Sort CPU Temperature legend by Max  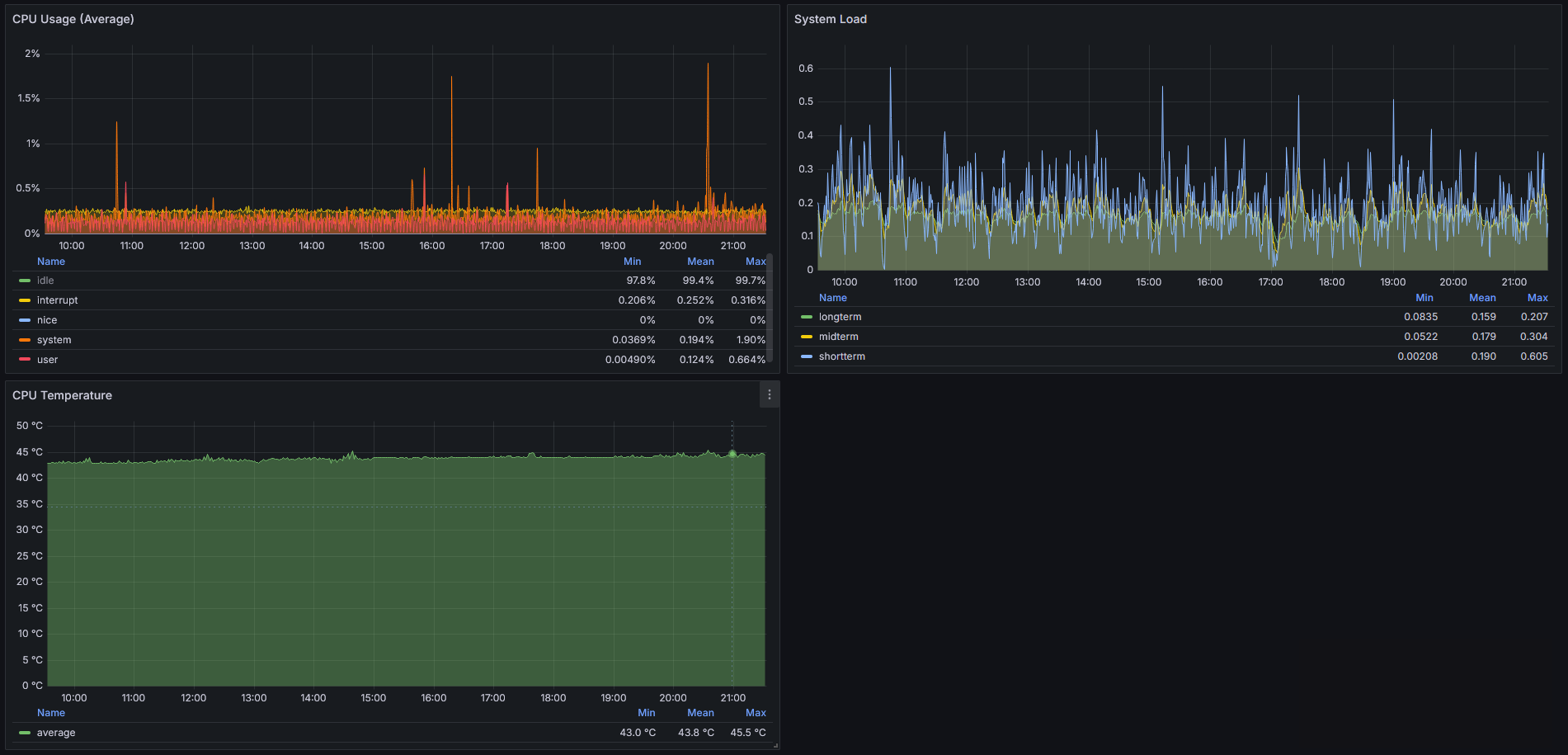(x=756, y=713)
